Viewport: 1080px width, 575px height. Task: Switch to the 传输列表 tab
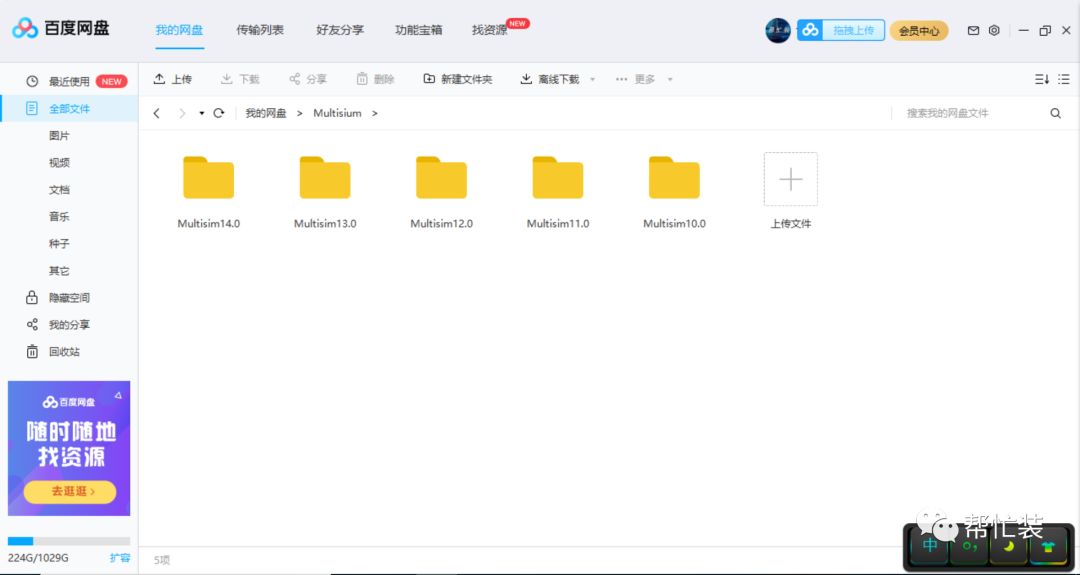[x=260, y=30]
